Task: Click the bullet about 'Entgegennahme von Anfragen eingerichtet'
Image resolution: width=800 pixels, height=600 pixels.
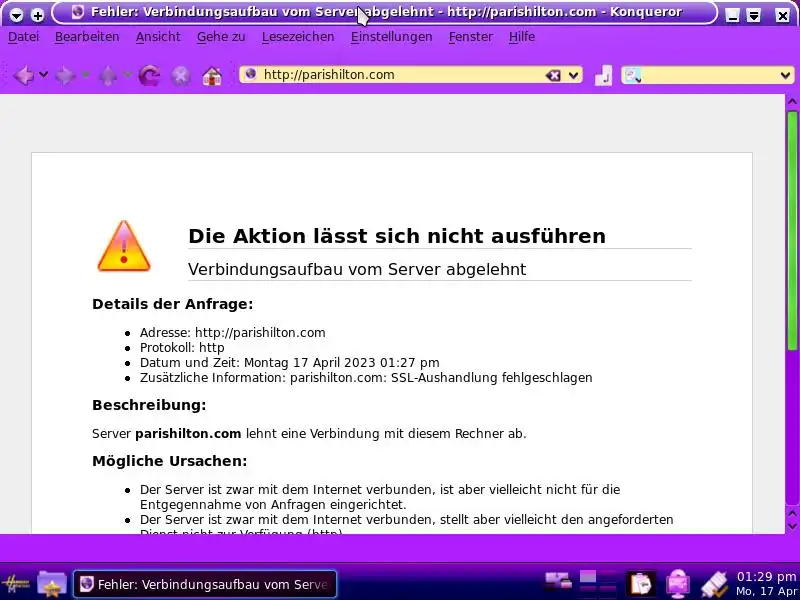Action: pos(380,497)
